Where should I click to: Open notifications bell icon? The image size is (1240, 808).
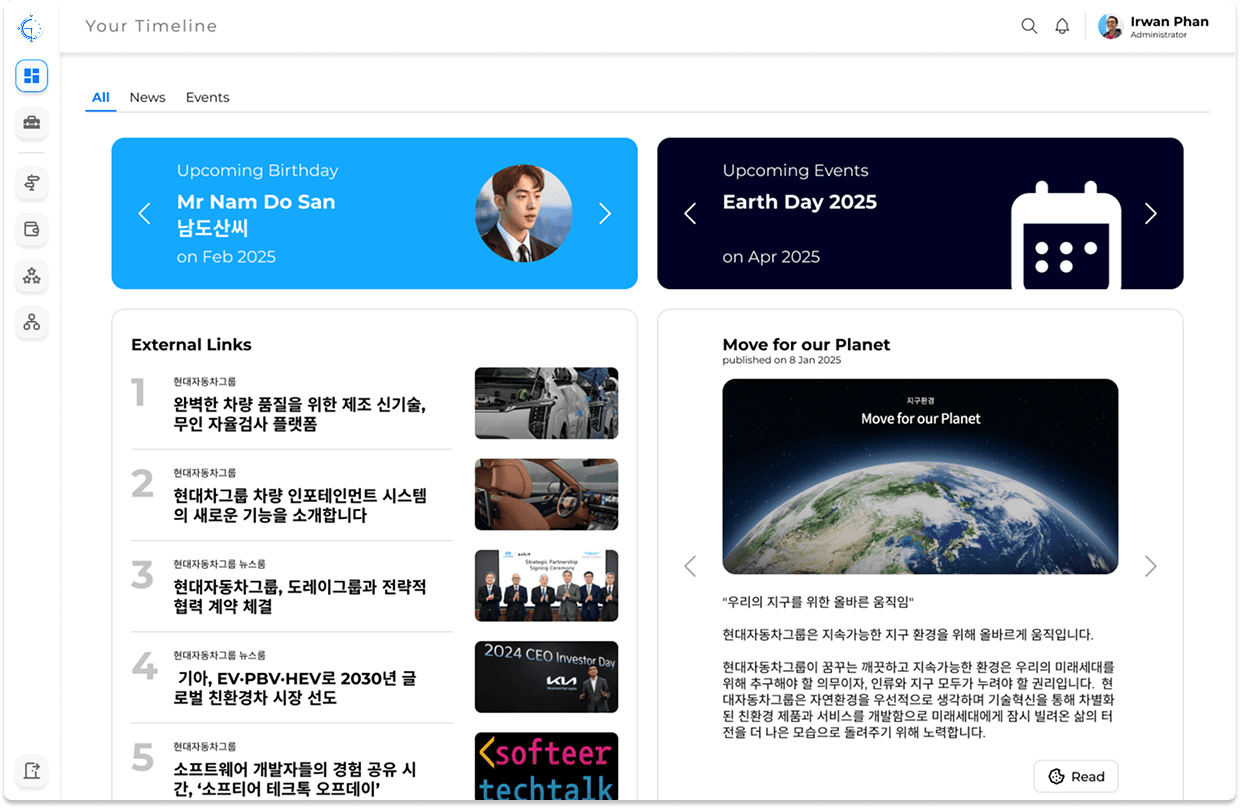pos(1062,26)
